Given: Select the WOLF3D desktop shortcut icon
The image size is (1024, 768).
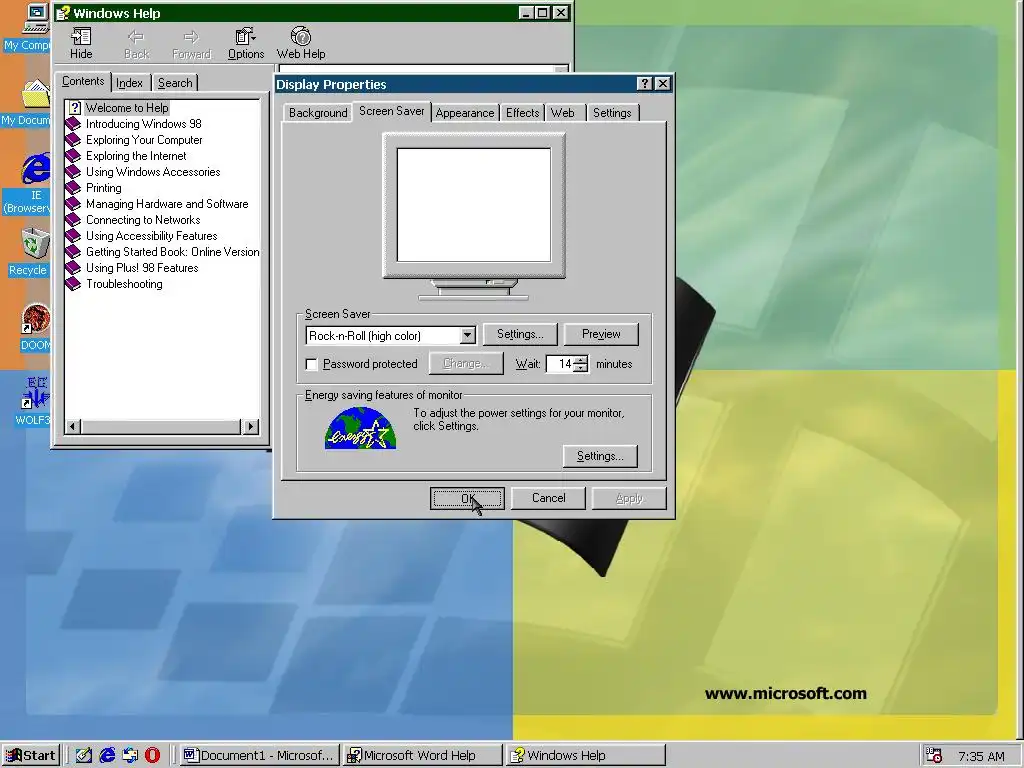Looking at the screenshot, I should pos(35,393).
